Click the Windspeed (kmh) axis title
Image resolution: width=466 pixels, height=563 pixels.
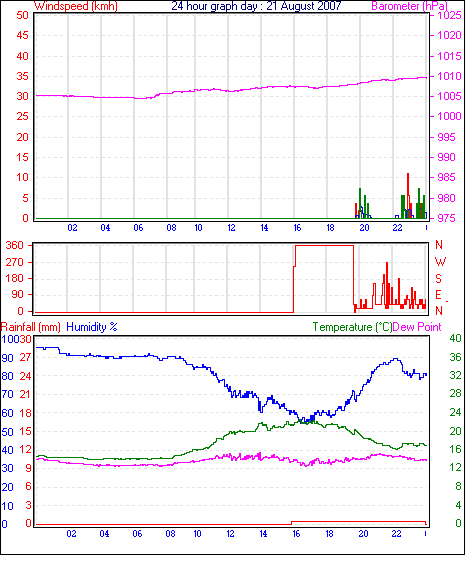tap(76, 6)
